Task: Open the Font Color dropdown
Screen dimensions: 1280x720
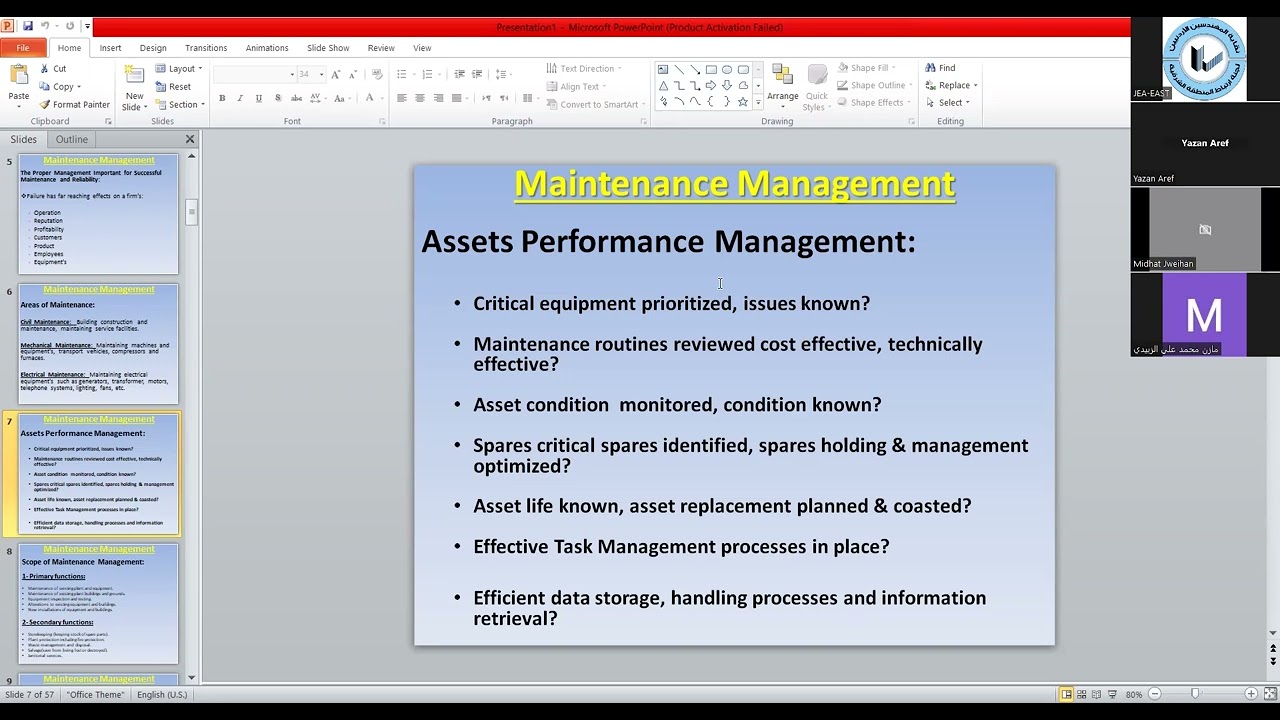Action: coord(382,98)
